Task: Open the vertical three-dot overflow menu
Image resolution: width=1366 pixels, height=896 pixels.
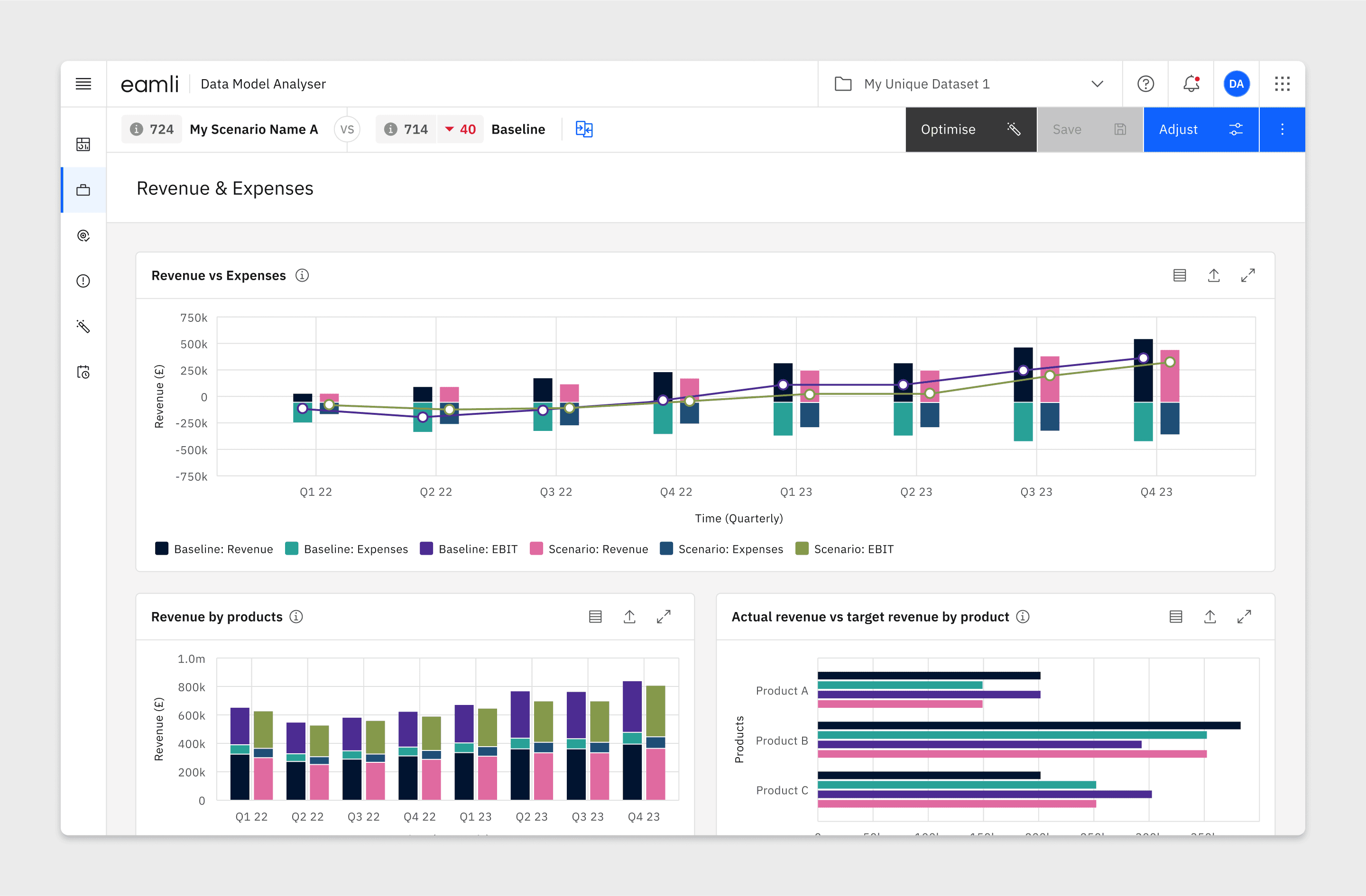Action: [x=1282, y=129]
